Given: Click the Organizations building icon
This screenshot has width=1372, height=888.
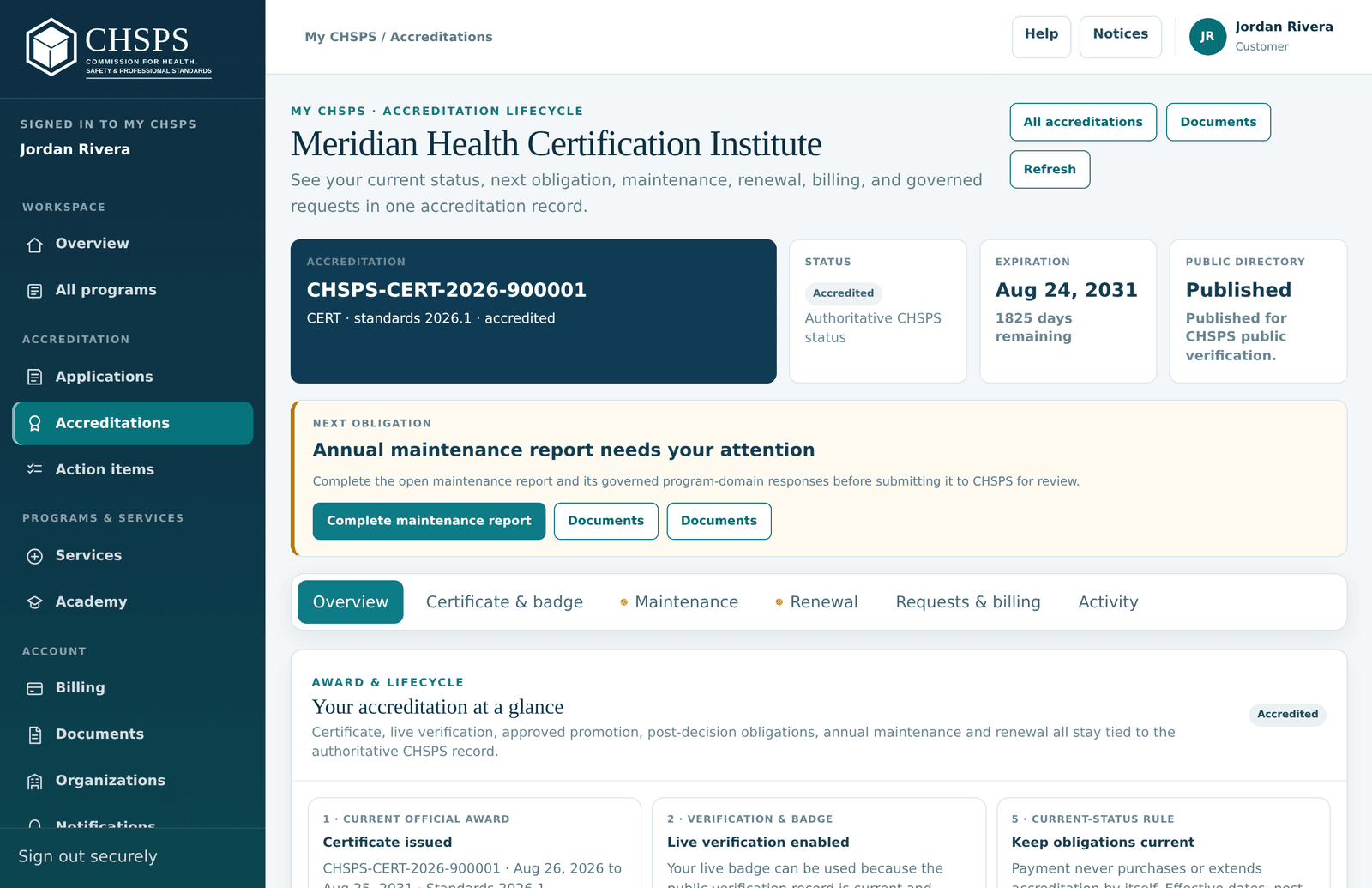Looking at the screenshot, I should point(34,781).
